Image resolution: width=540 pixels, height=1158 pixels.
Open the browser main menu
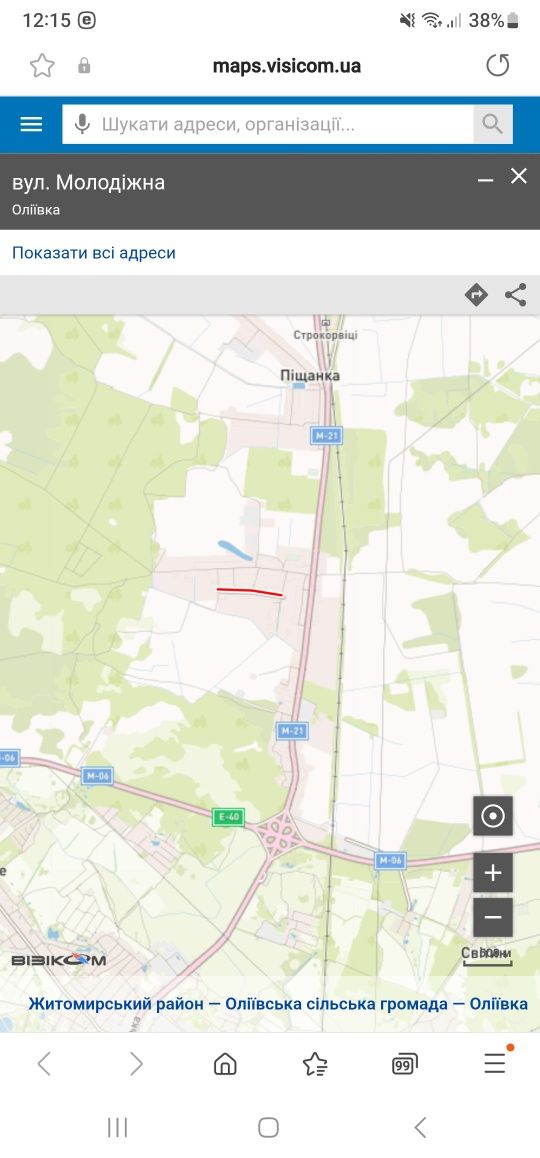[495, 1063]
